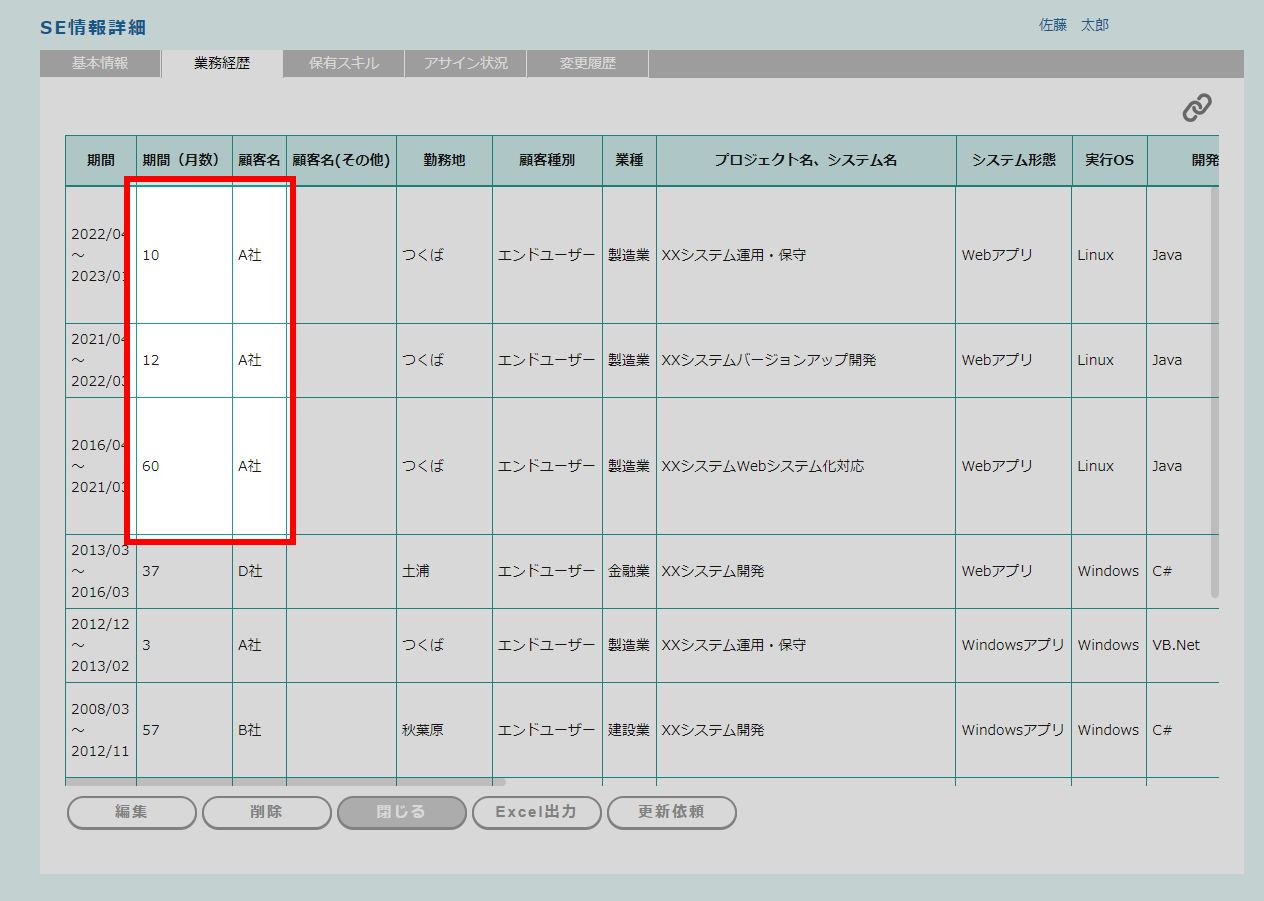Image resolution: width=1264 pixels, height=901 pixels.
Task: Click the 削除 button
Action: [x=266, y=812]
